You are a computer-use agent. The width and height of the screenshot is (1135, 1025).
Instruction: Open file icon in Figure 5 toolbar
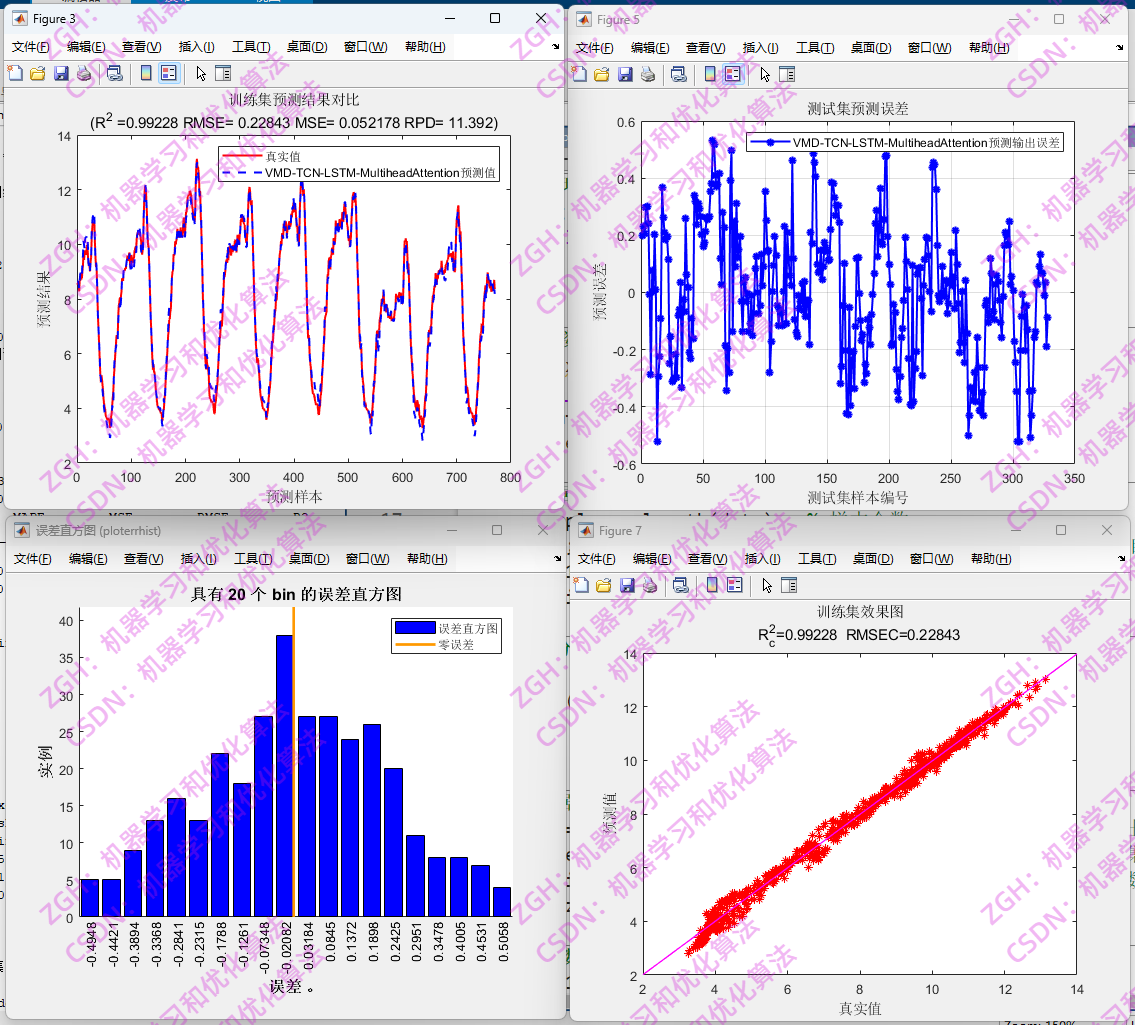tap(602, 74)
